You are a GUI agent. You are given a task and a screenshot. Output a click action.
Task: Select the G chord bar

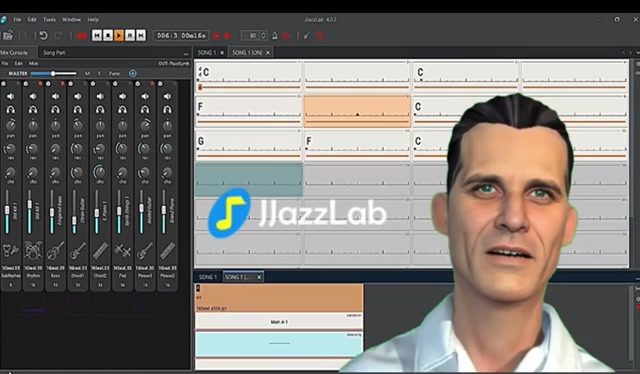(249, 145)
